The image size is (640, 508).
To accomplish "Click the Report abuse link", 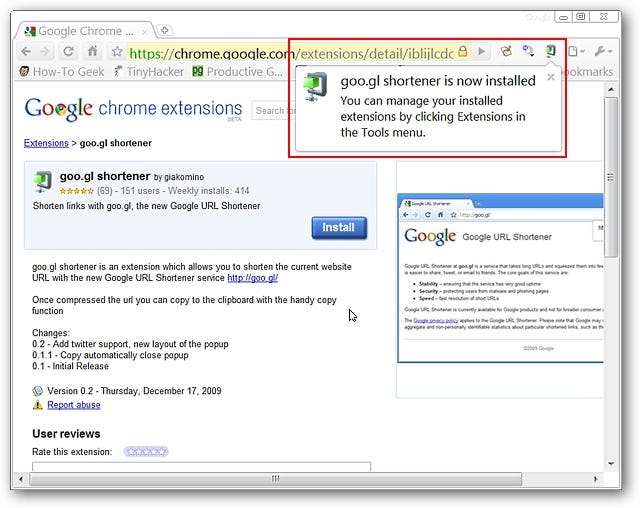I will [74, 405].
